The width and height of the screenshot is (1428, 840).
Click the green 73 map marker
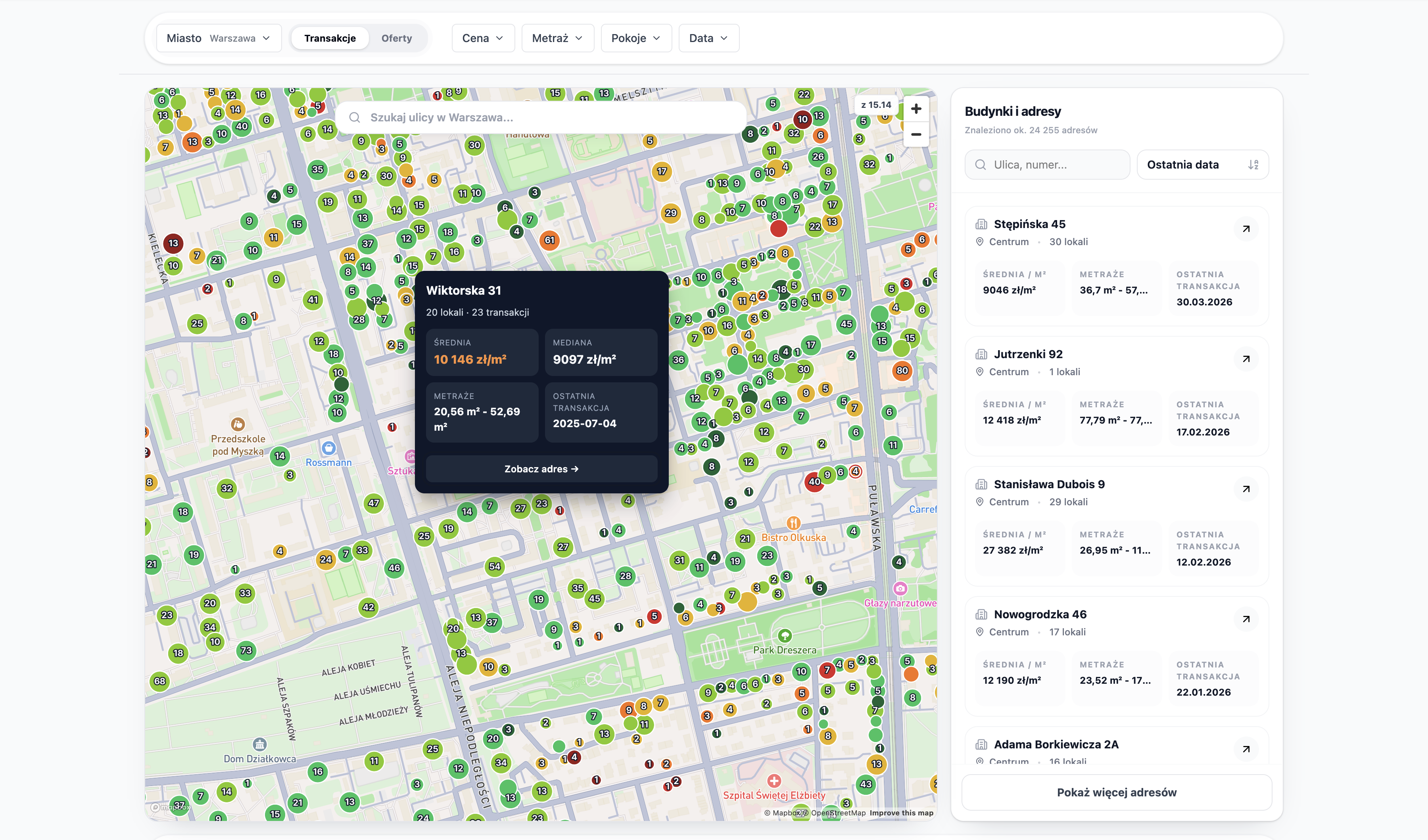click(246, 650)
